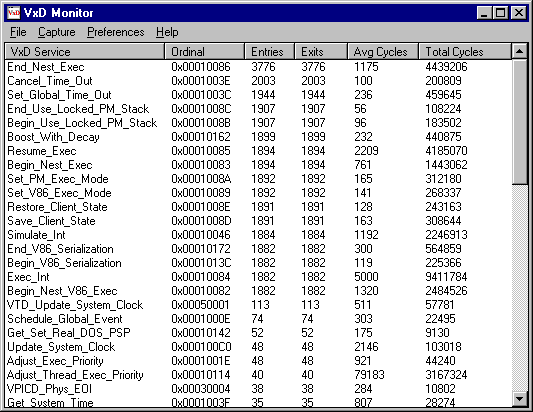Click the scrollbar track below the thumb

(519, 288)
